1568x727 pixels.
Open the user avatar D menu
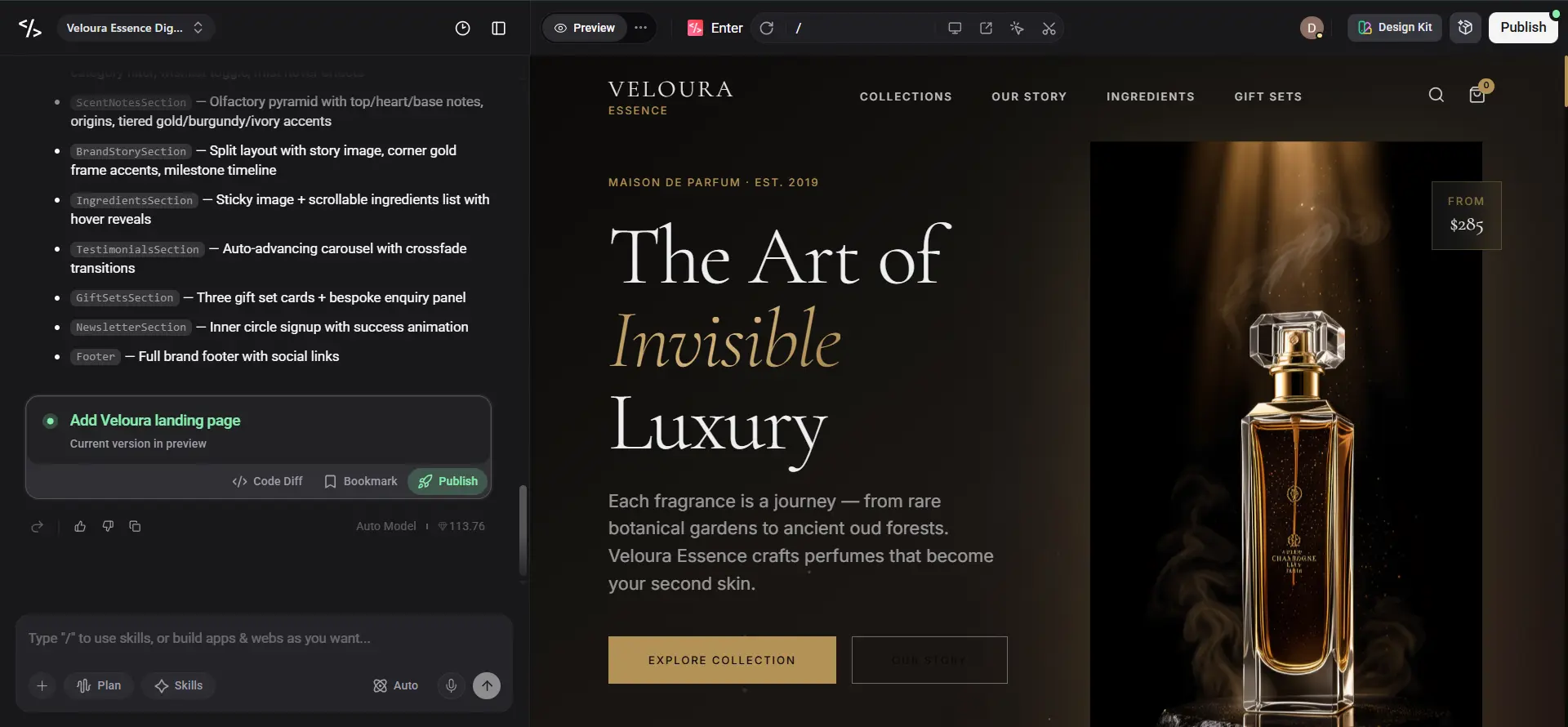coord(1312,28)
